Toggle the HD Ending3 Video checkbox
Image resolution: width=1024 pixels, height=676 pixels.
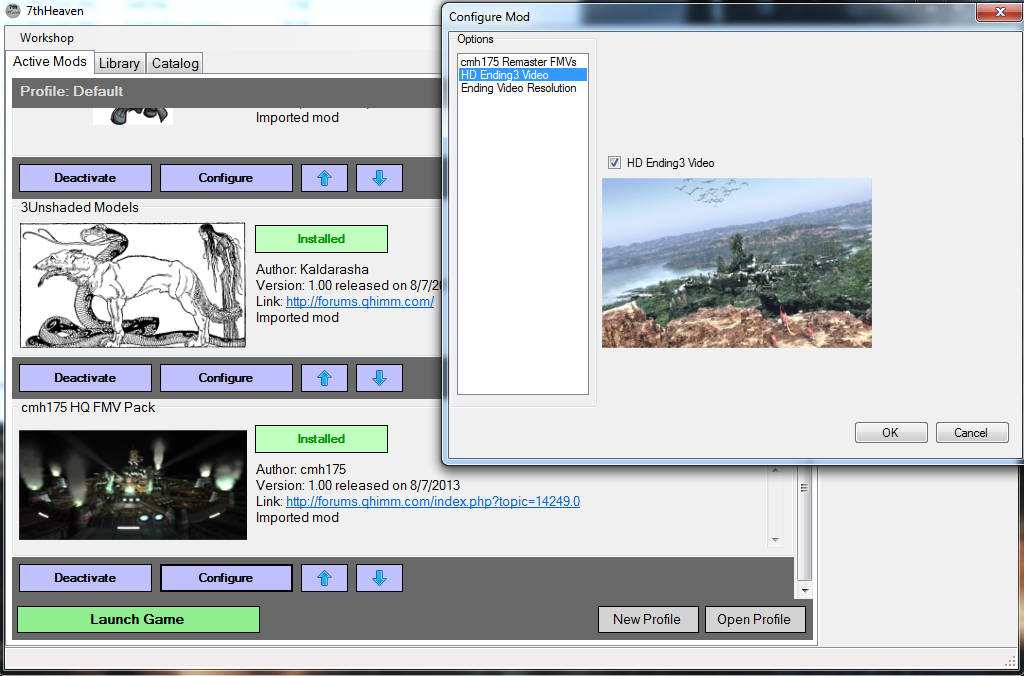click(x=614, y=163)
